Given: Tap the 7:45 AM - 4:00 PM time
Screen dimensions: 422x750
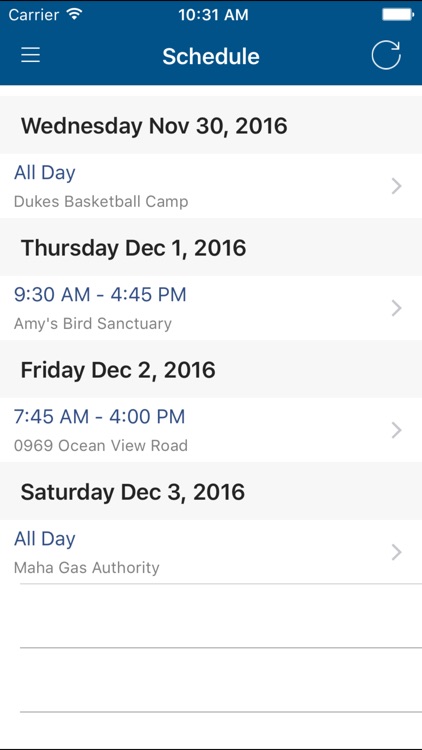Looking at the screenshot, I should tap(100, 417).
